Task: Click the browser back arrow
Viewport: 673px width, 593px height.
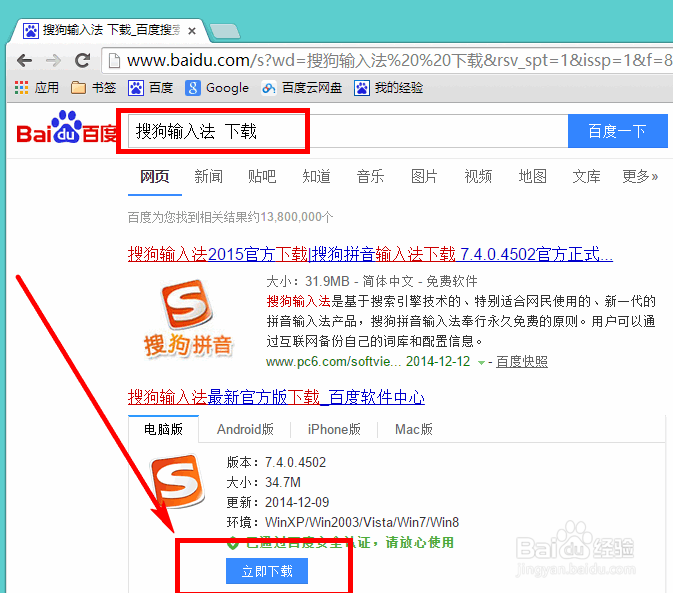Action: click(24, 61)
